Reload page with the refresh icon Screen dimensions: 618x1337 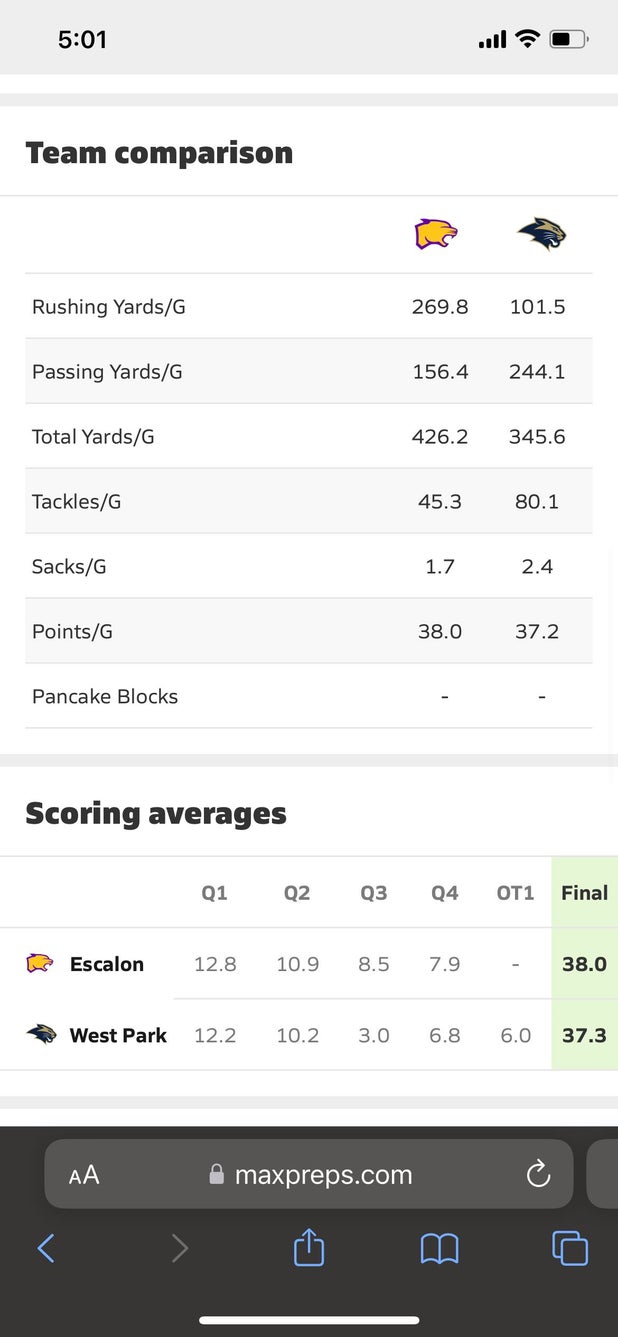(538, 1174)
